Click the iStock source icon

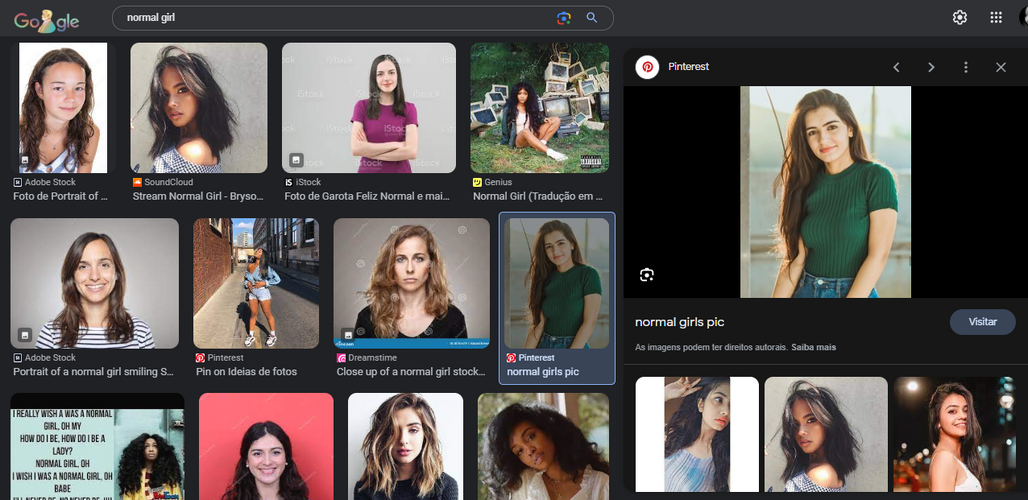pos(288,182)
